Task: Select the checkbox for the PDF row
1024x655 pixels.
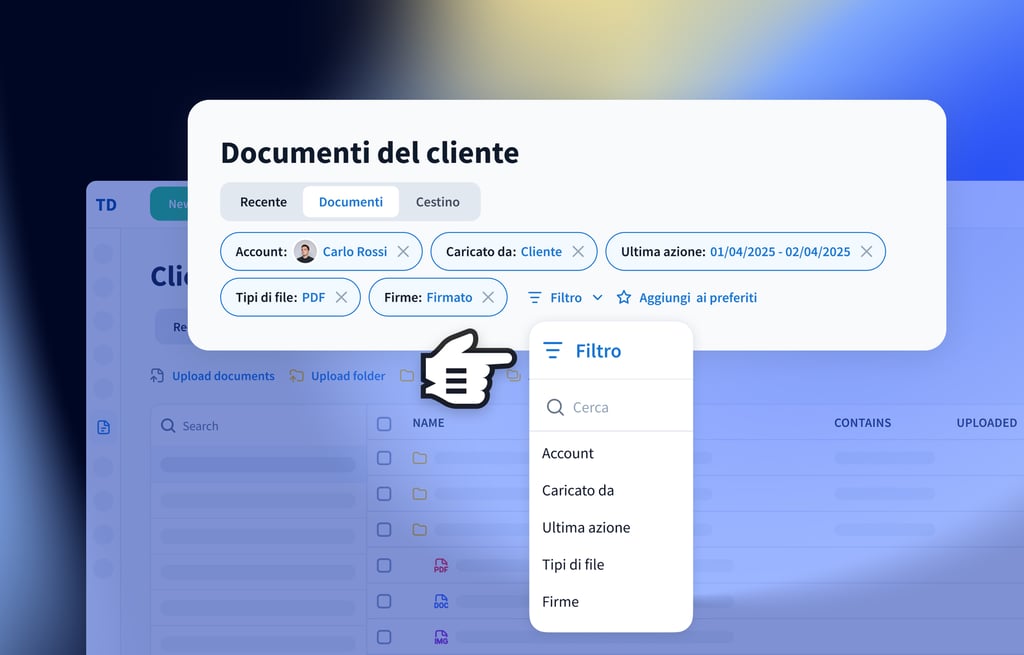Action: pyautogui.click(x=384, y=566)
